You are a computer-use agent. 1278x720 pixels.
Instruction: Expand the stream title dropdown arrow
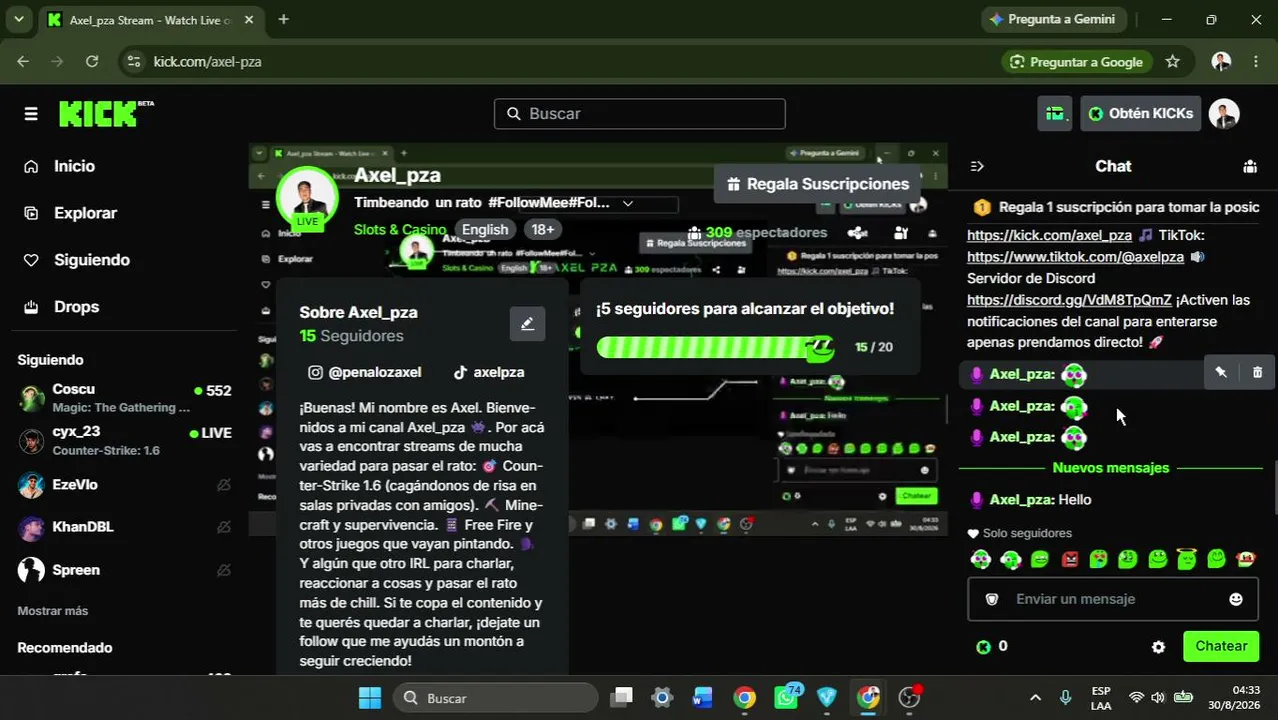628,203
